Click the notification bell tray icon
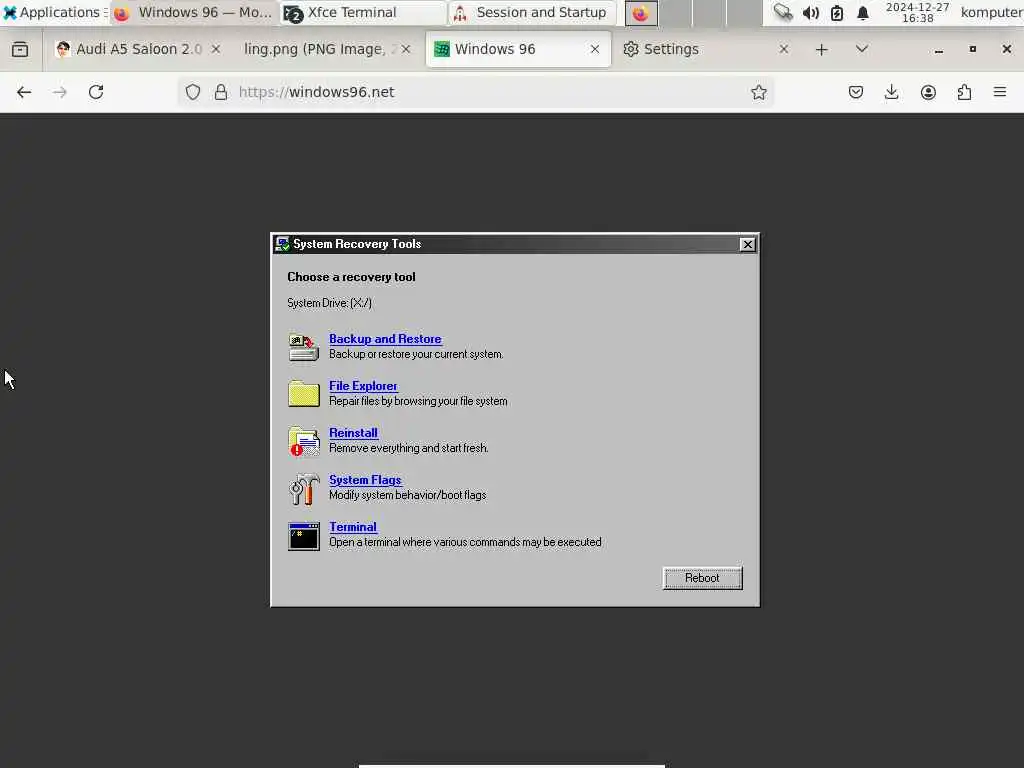The width and height of the screenshot is (1024, 768). point(863,12)
